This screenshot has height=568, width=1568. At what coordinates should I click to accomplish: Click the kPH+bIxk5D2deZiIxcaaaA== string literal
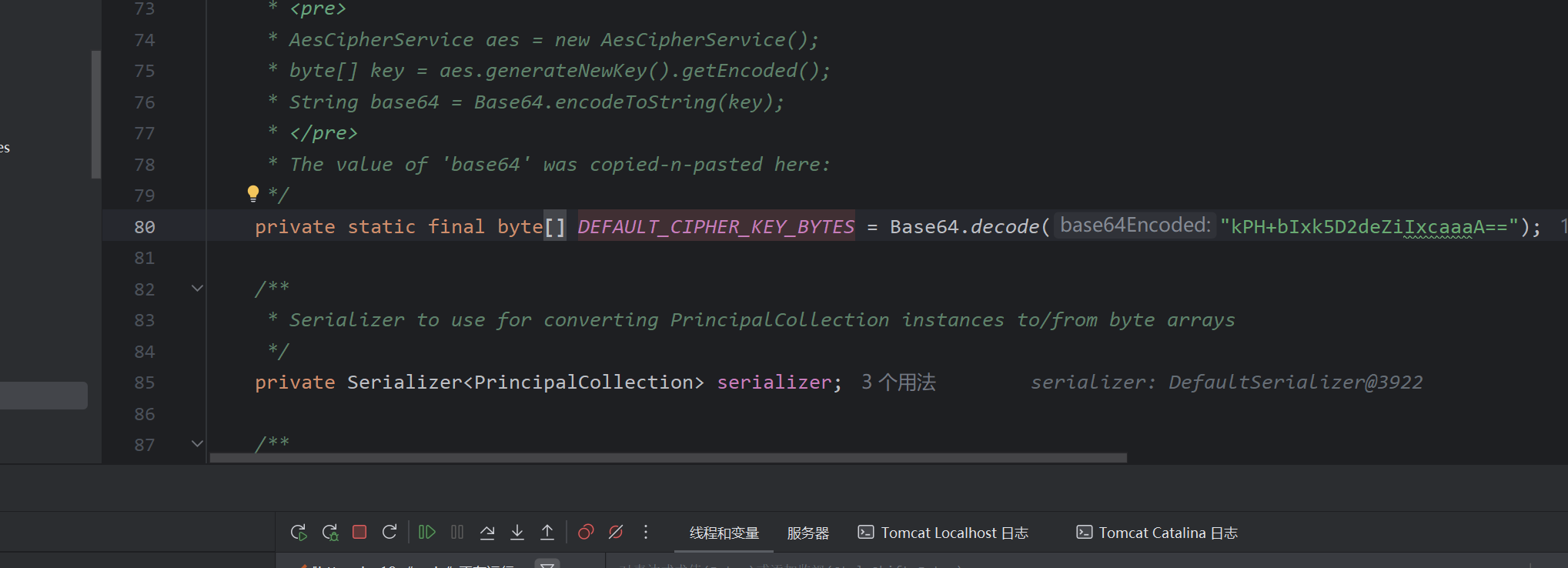(1369, 226)
